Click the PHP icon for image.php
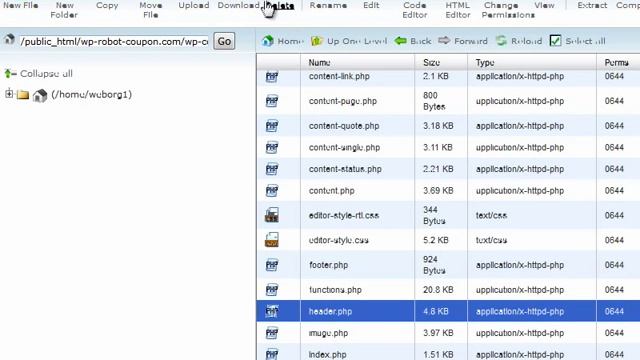The image size is (640, 360). click(x=272, y=333)
